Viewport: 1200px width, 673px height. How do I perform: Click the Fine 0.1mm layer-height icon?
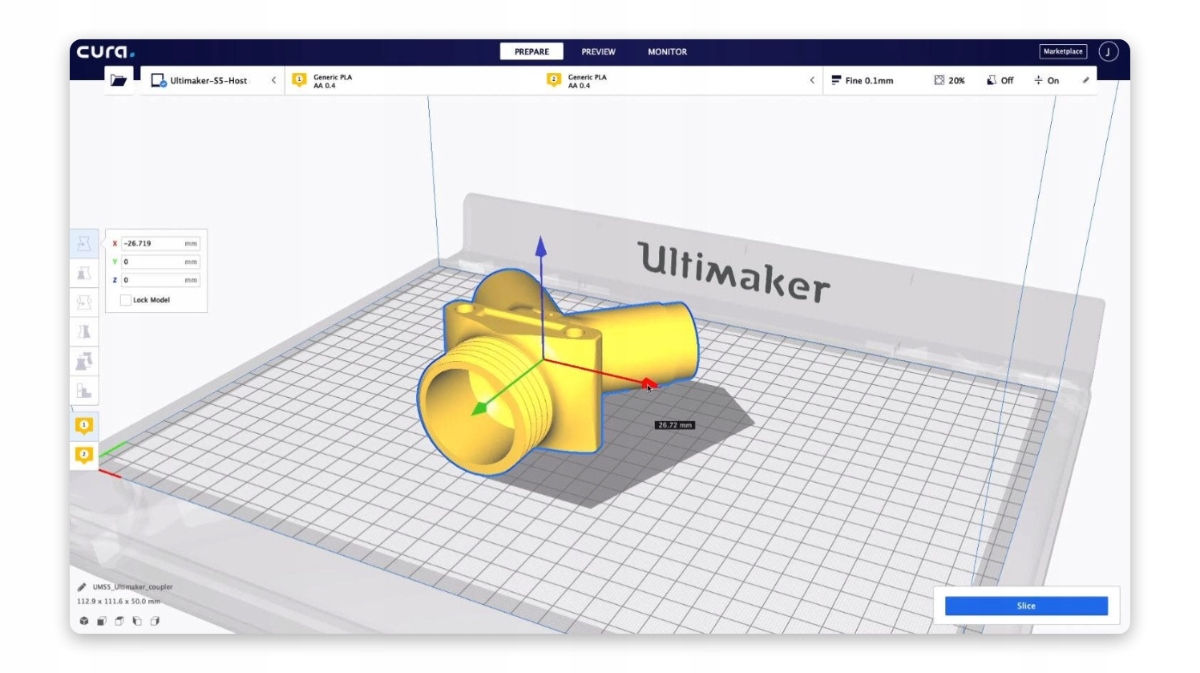pyautogui.click(x=836, y=80)
